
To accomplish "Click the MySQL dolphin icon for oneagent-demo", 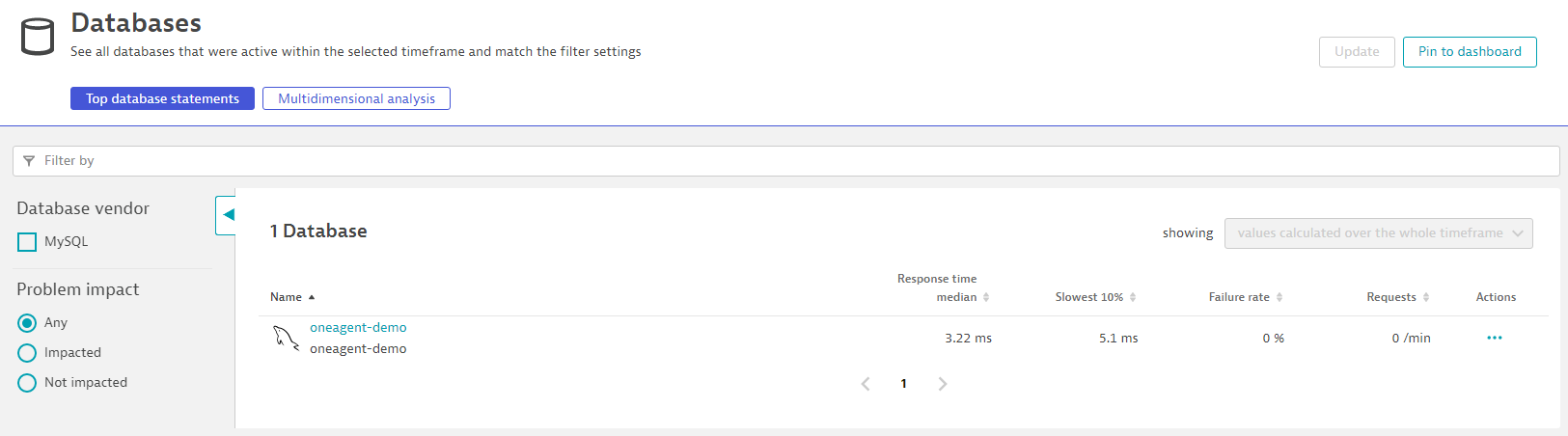I will pyautogui.click(x=286, y=339).
